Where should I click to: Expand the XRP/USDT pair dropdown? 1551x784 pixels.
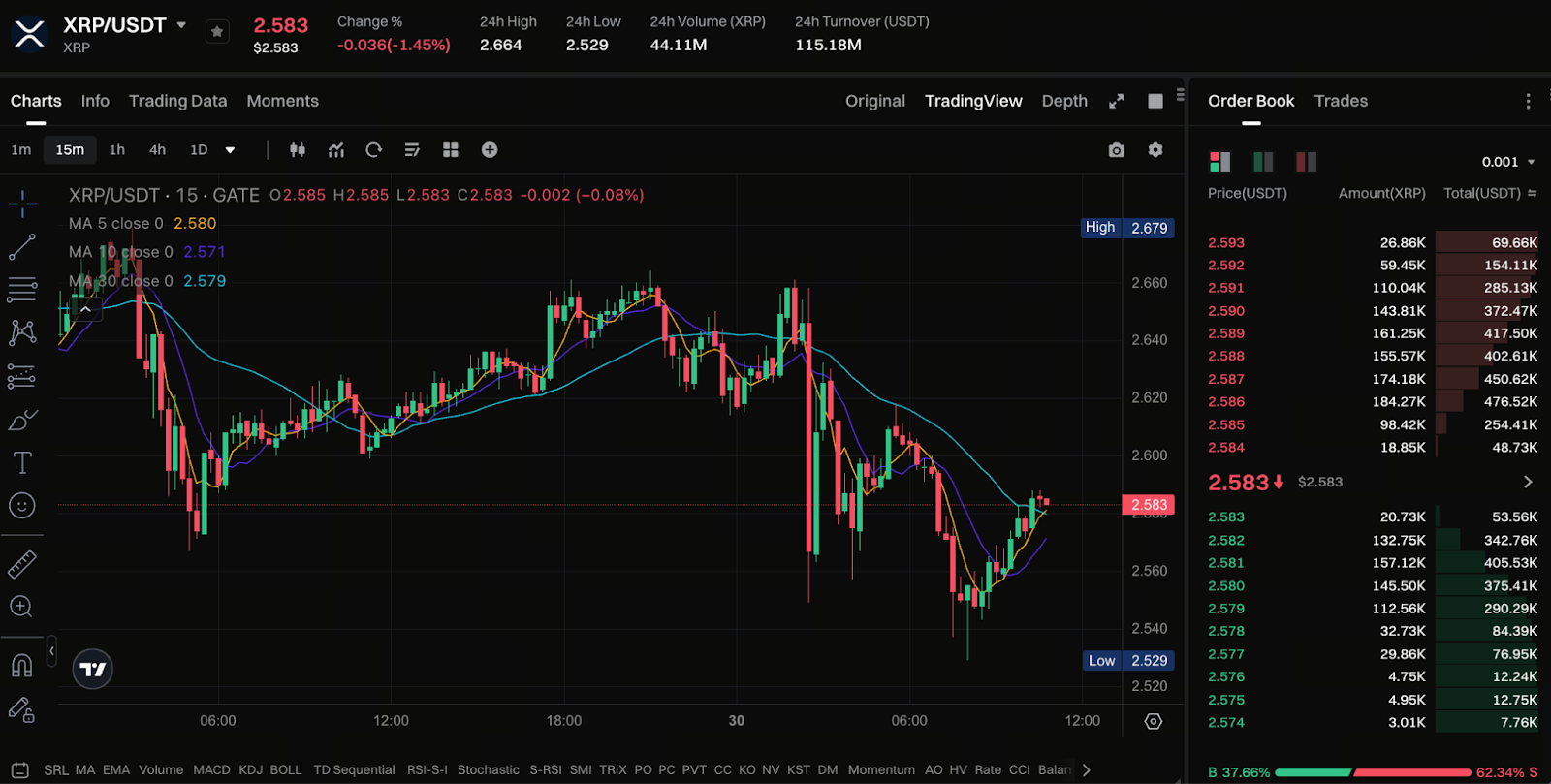point(181,25)
